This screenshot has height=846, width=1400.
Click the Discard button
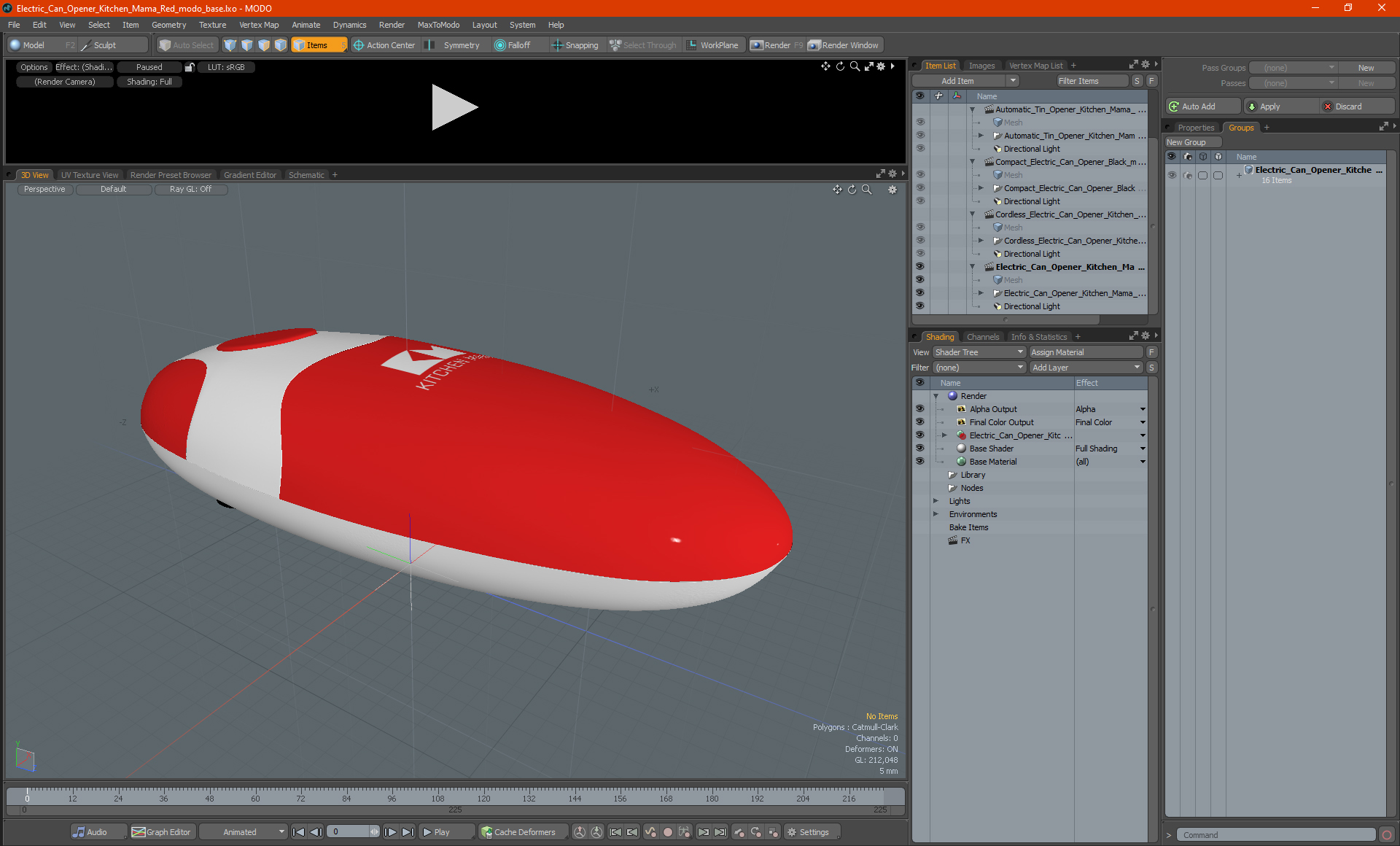(x=1357, y=106)
